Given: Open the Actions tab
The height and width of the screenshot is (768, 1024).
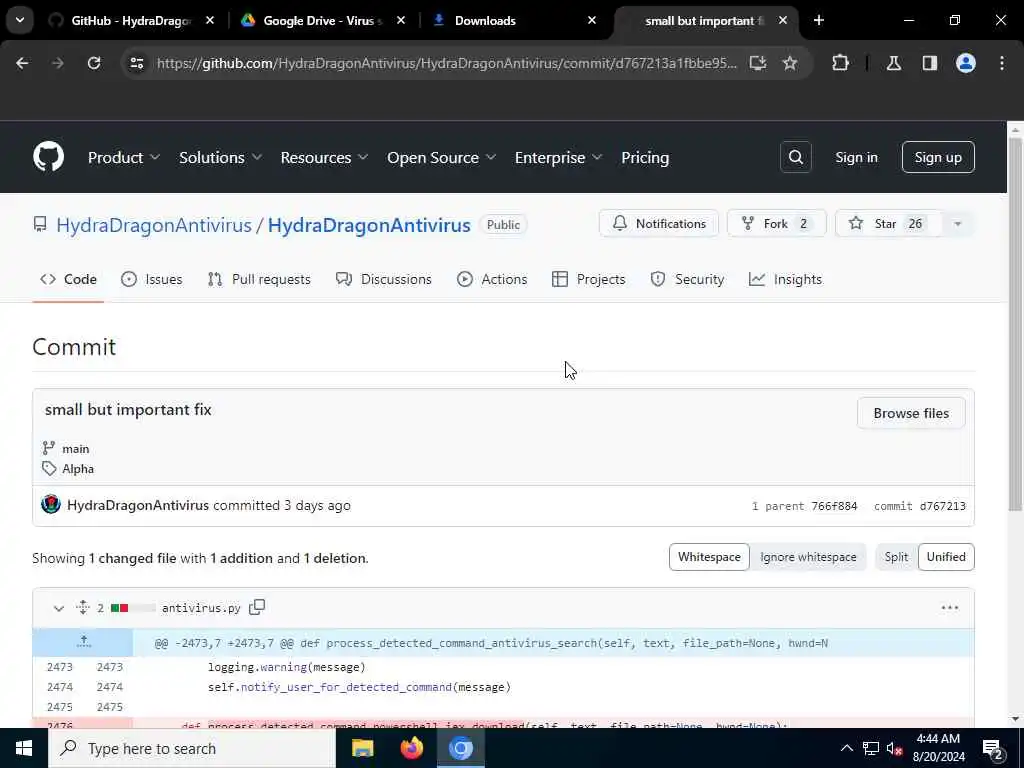Looking at the screenshot, I should (x=492, y=280).
